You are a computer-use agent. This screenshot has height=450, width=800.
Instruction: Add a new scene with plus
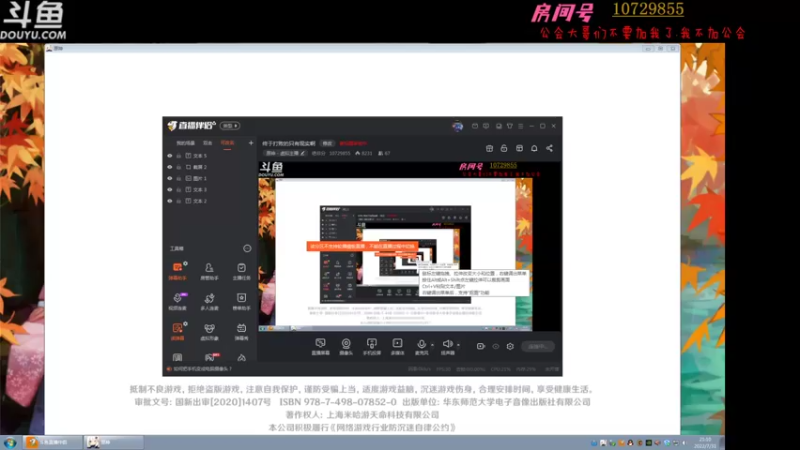pos(251,143)
